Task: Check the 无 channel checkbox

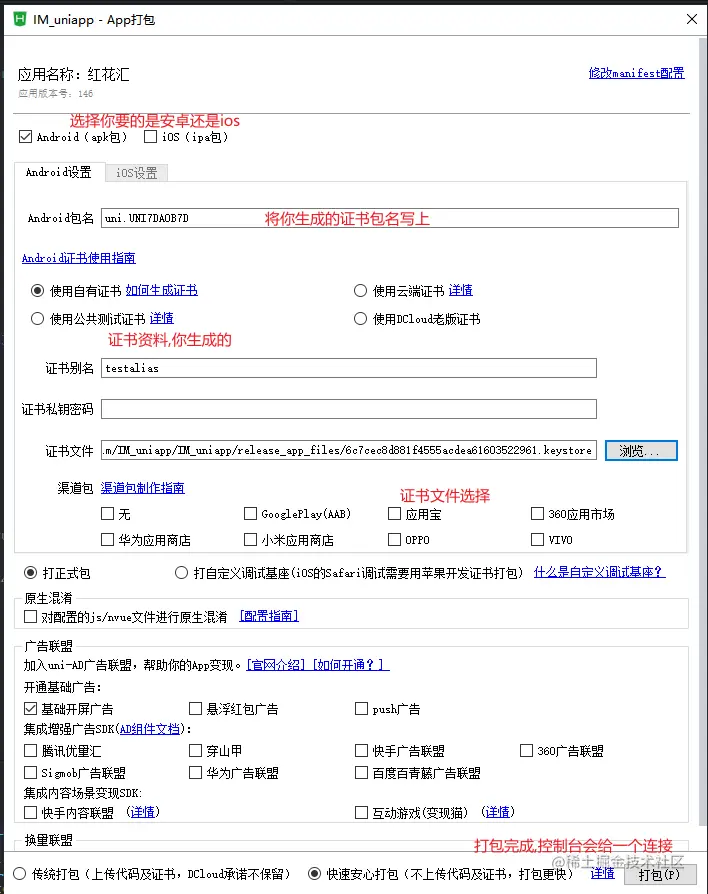Action: 108,514
